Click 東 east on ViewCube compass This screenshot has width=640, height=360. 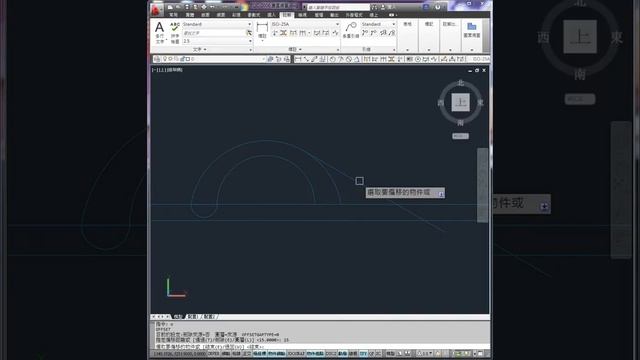(480, 102)
